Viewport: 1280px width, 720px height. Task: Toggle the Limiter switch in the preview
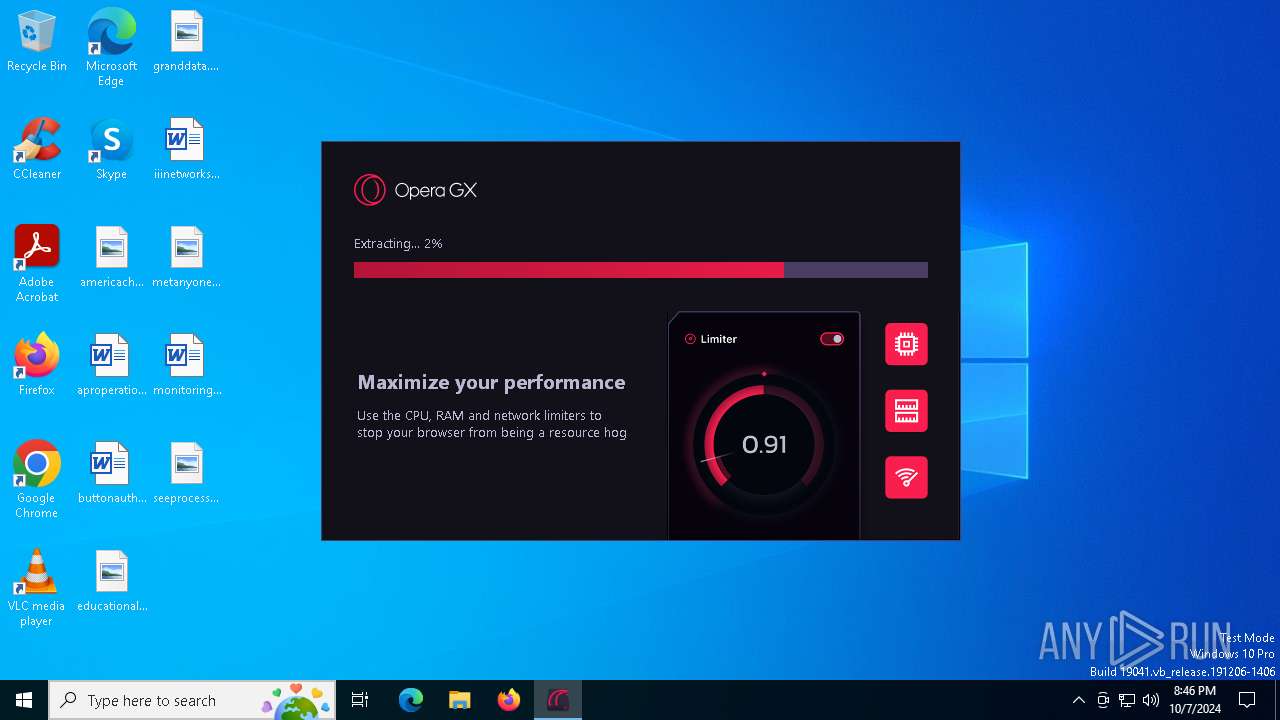pos(832,339)
